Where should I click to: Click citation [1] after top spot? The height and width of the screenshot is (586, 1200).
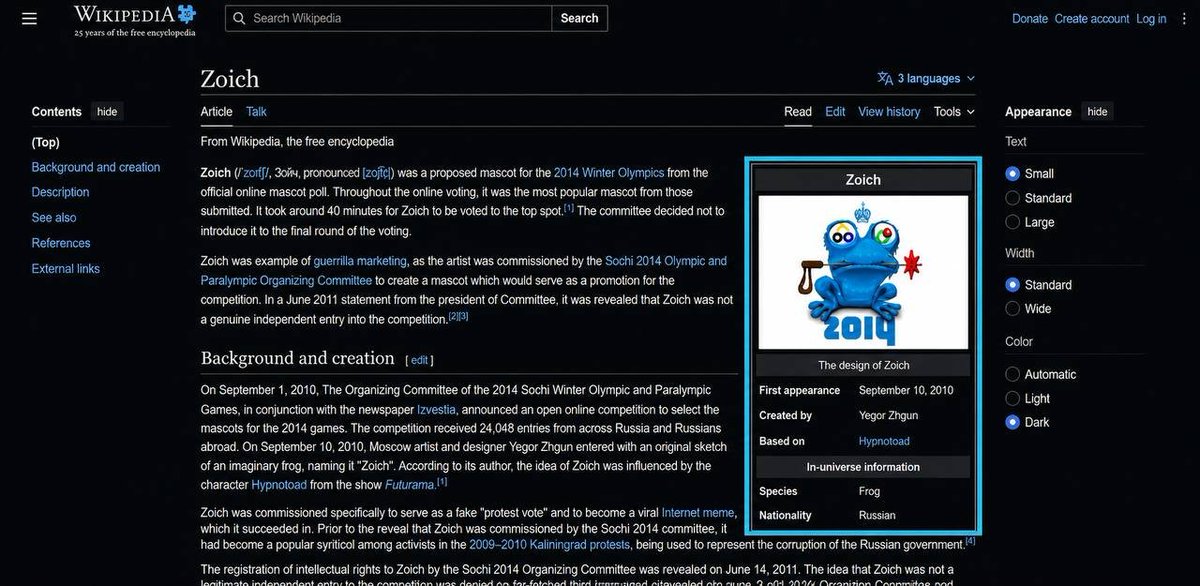pos(569,208)
